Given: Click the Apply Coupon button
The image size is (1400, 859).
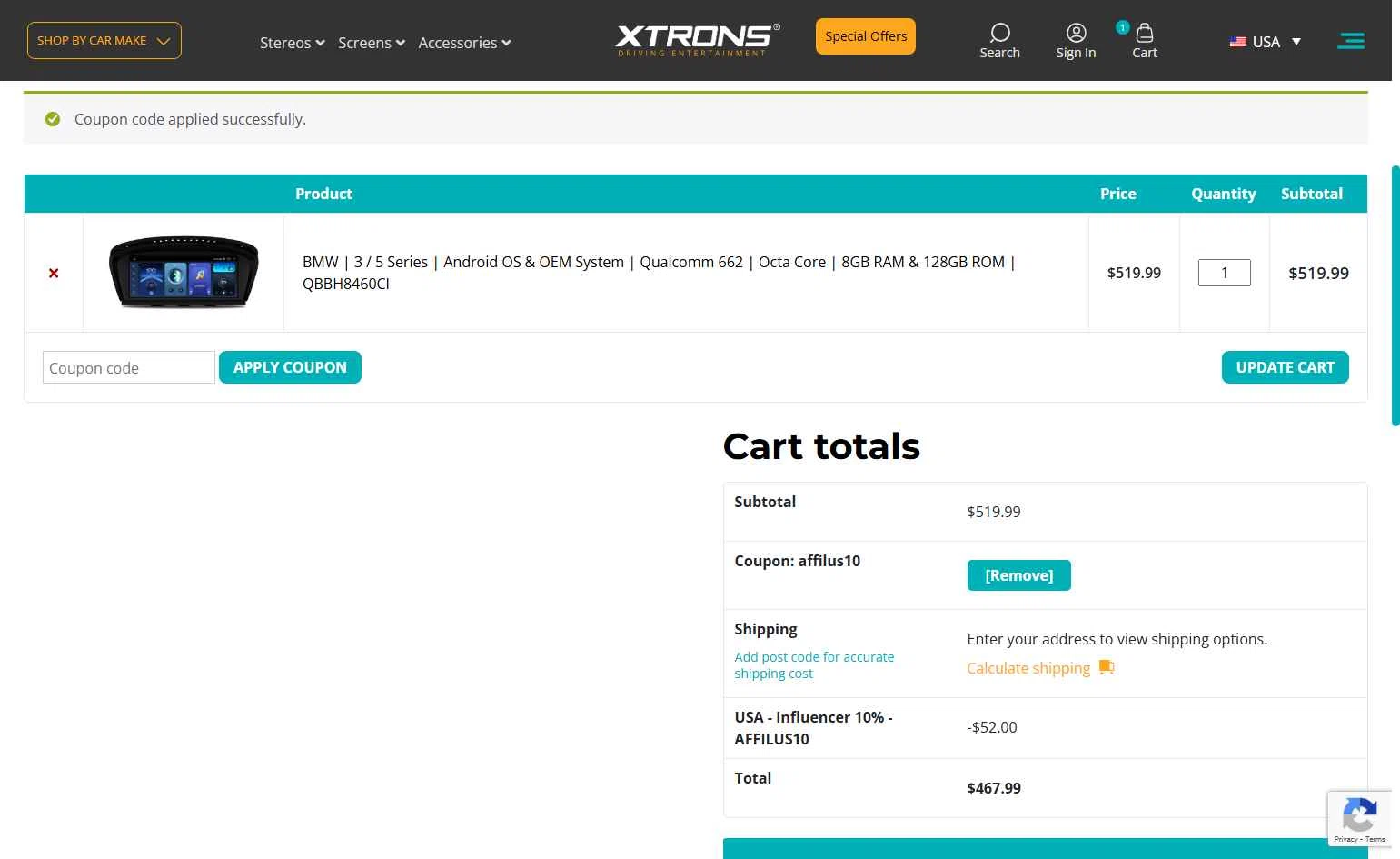Looking at the screenshot, I should pyautogui.click(x=290, y=367).
